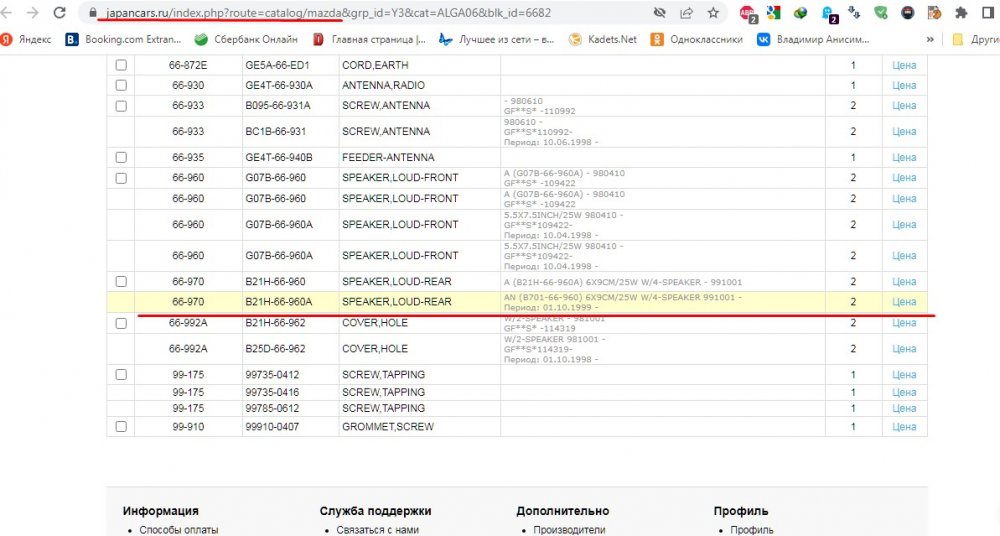Open the browser extensions puzzle icon
This screenshot has width=1000, height=536.
pyautogui.click(x=961, y=14)
